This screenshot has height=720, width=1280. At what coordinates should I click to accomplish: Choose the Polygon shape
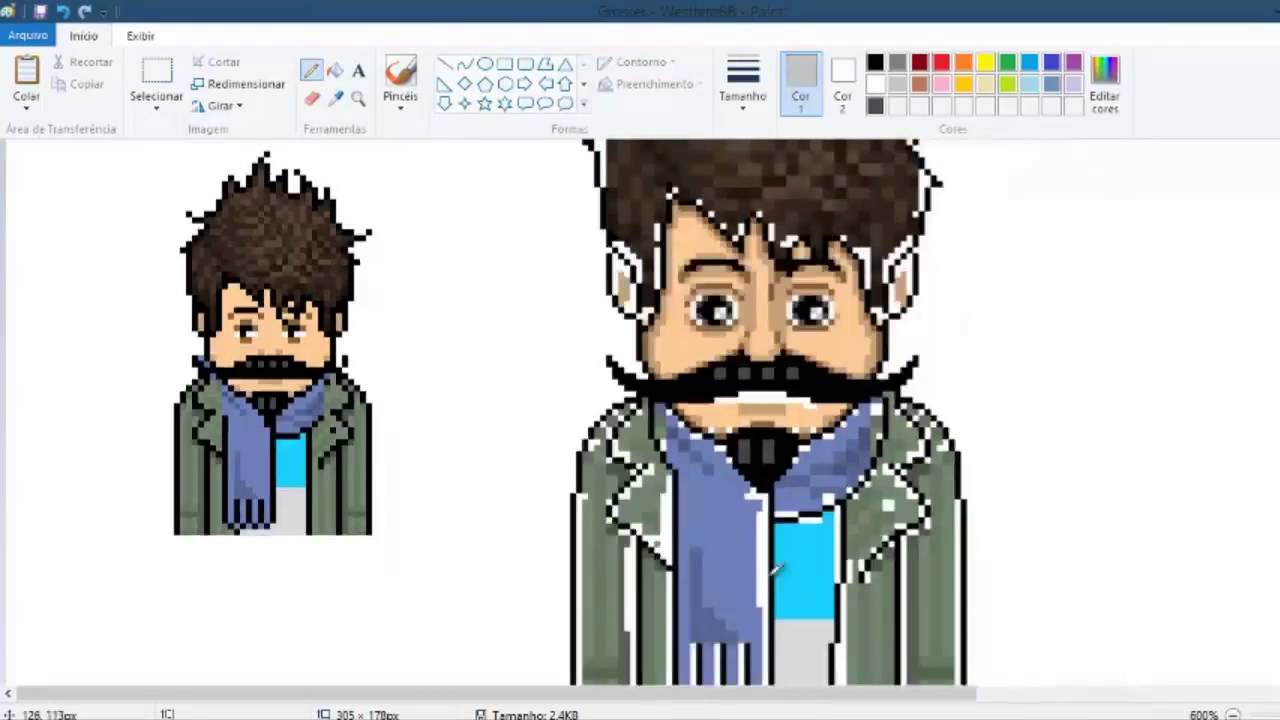(x=545, y=64)
